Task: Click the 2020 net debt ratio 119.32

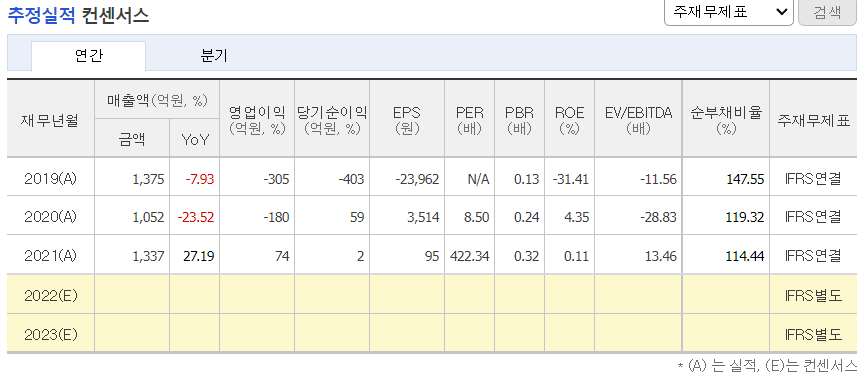Action: pyautogui.click(x=746, y=217)
